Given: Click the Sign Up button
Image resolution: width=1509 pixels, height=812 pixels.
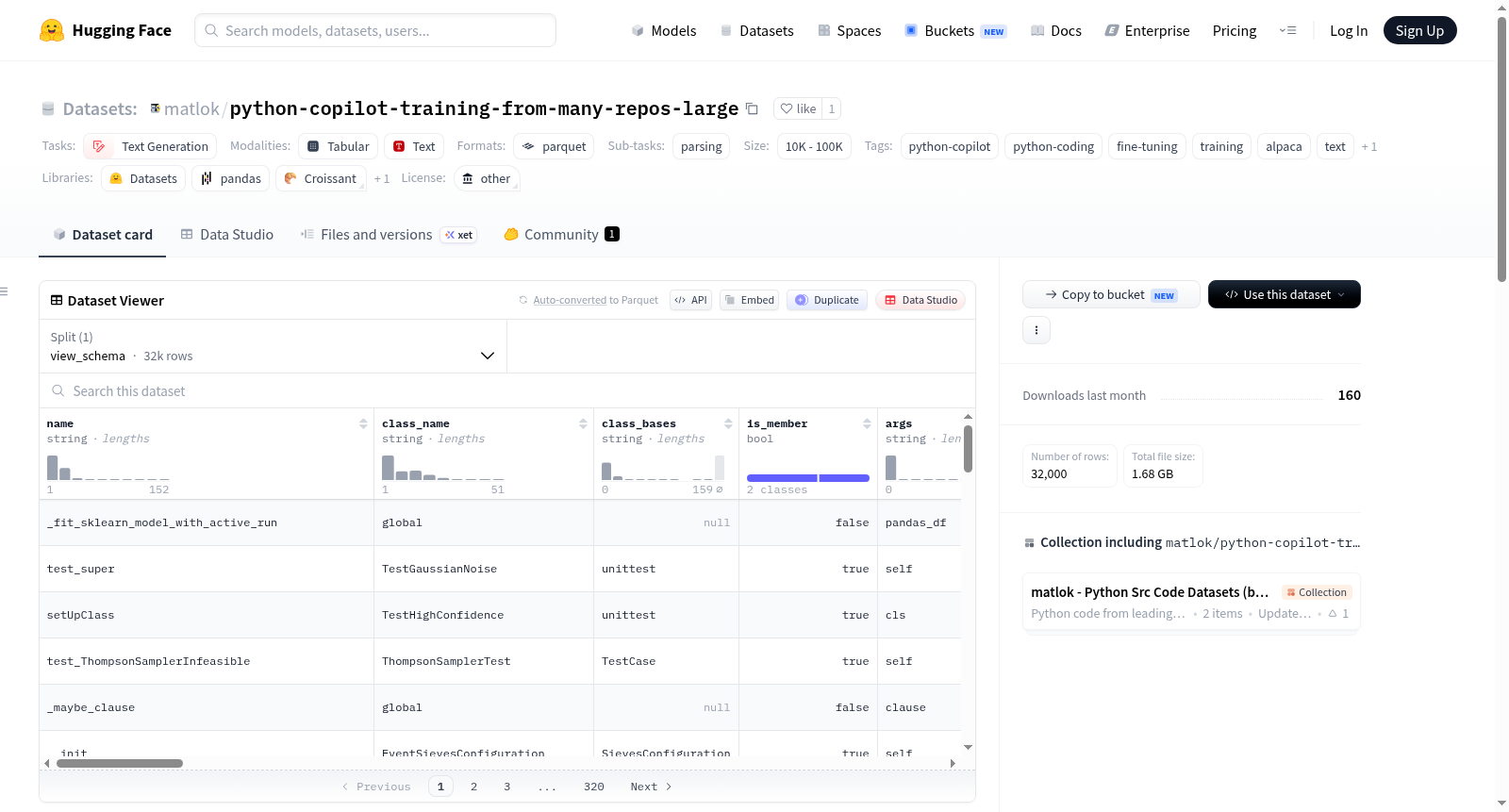Looking at the screenshot, I should click(x=1419, y=30).
